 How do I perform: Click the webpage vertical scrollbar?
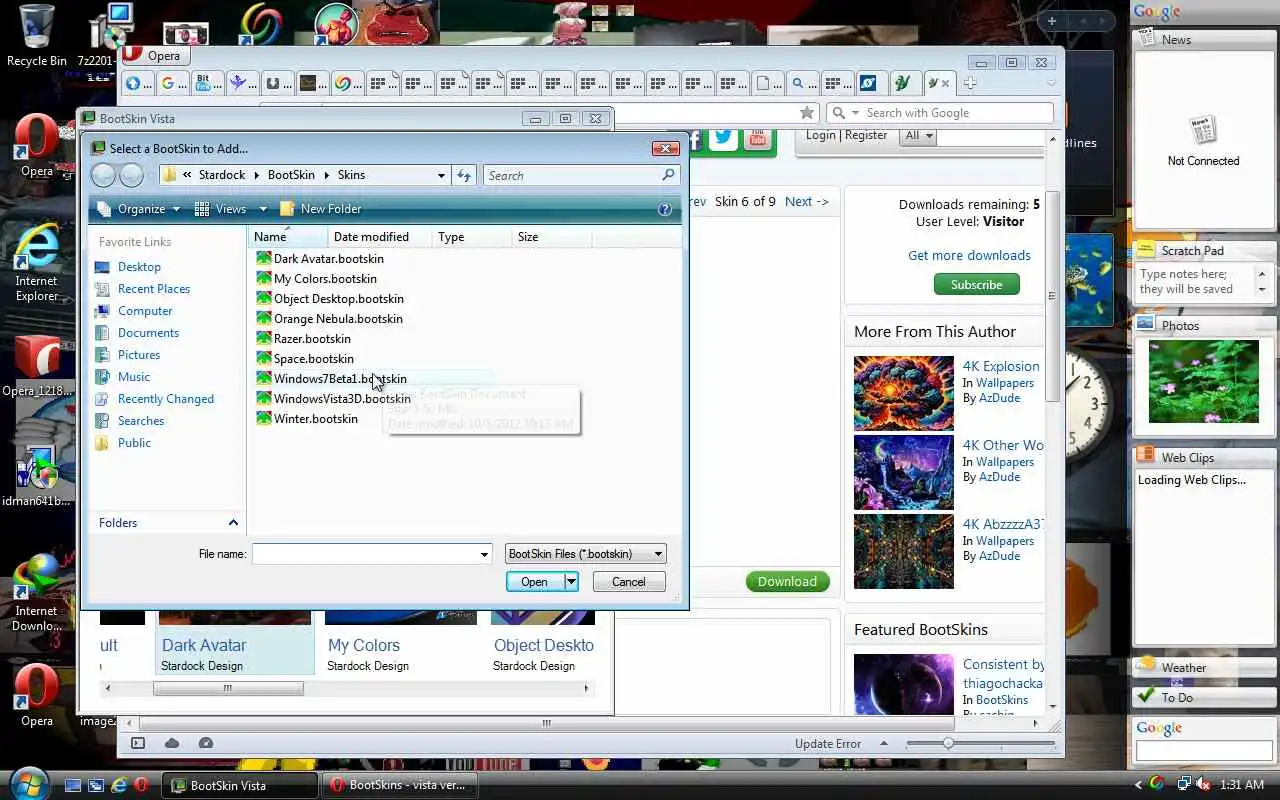[1052, 295]
